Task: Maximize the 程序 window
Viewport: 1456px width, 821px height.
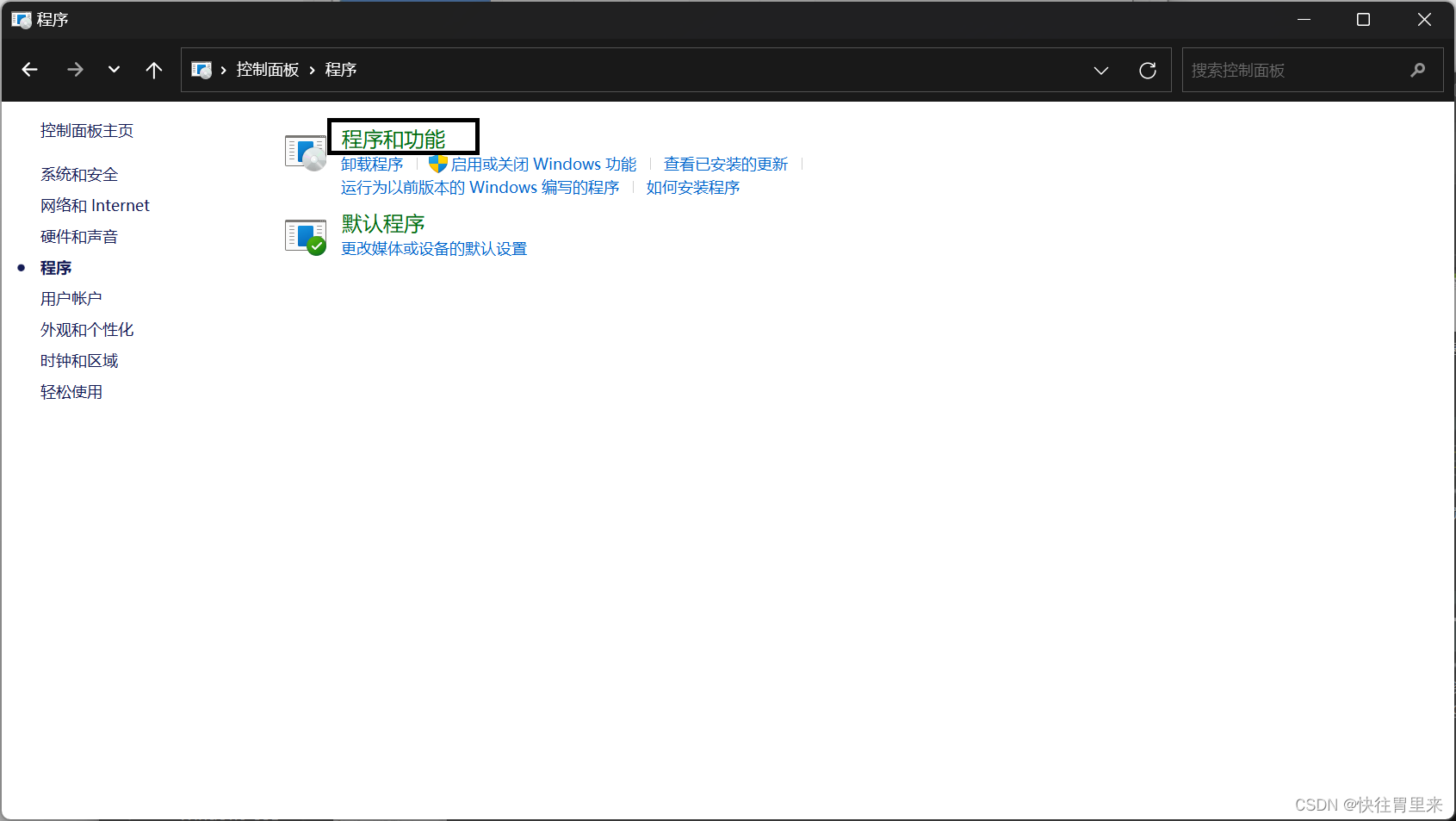Action: pos(1363,19)
